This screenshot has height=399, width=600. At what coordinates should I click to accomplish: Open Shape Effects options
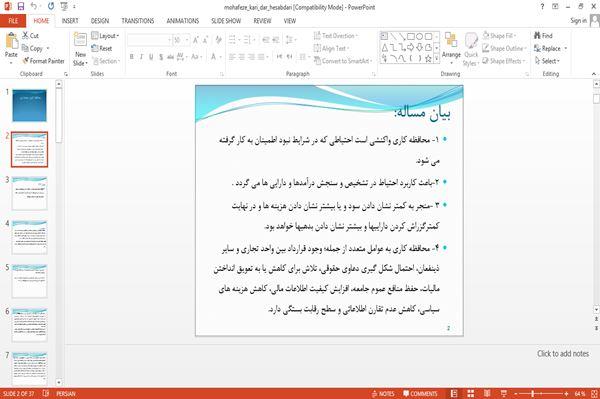coord(504,61)
